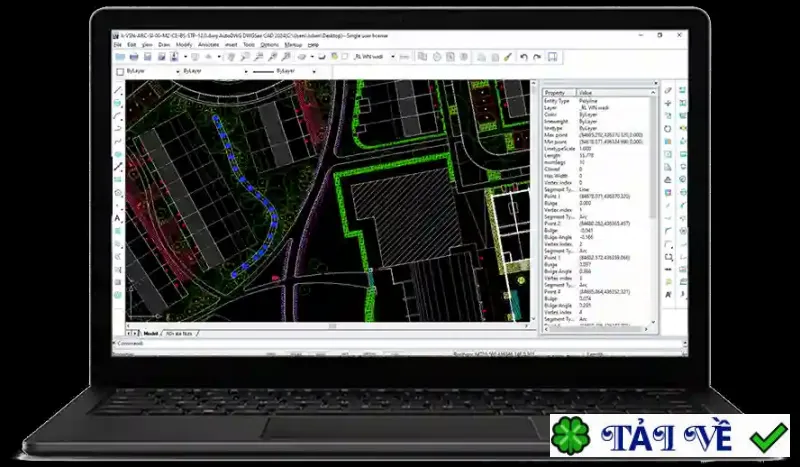Screen dimensions: 800x467
Task: Switch to the Model tab
Action: [151, 333]
